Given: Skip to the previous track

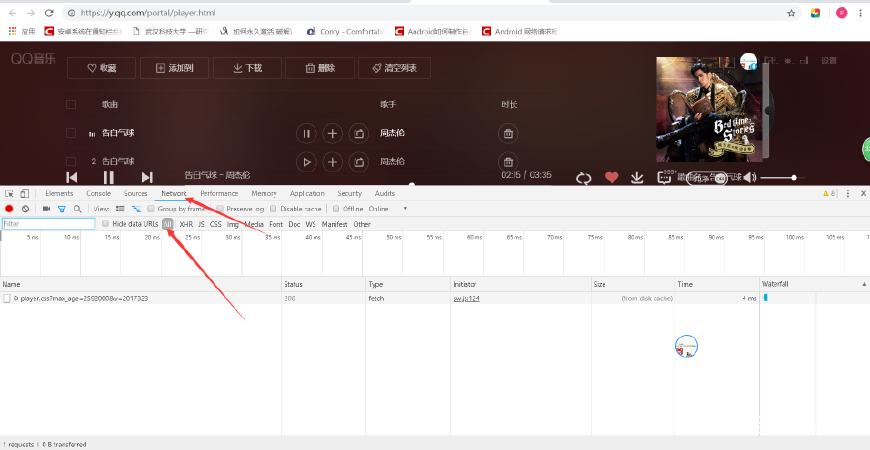Looking at the screenshot, I should pyautogui.click(x=72, y=177).
